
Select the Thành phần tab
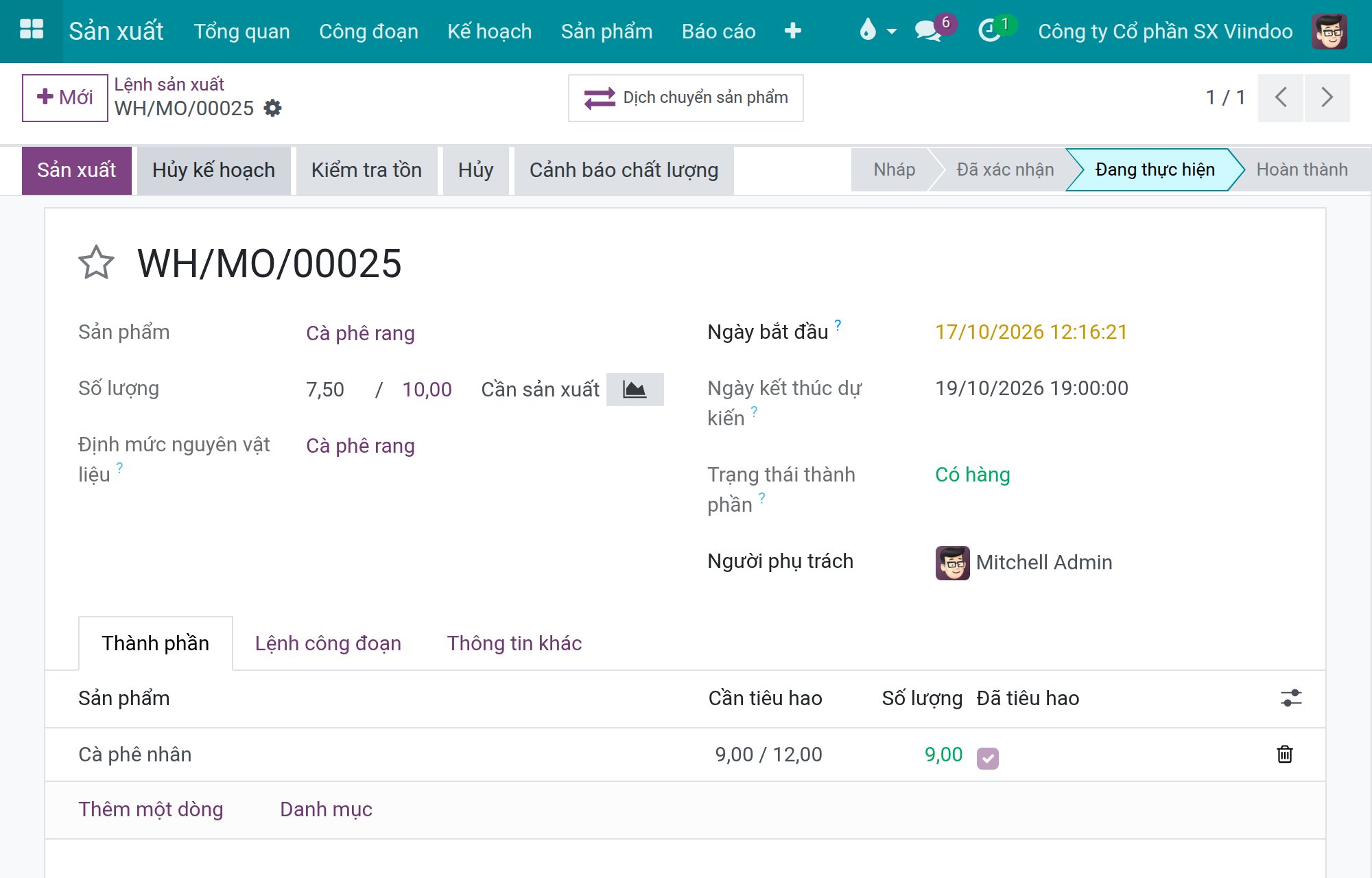tap(156, 643)
